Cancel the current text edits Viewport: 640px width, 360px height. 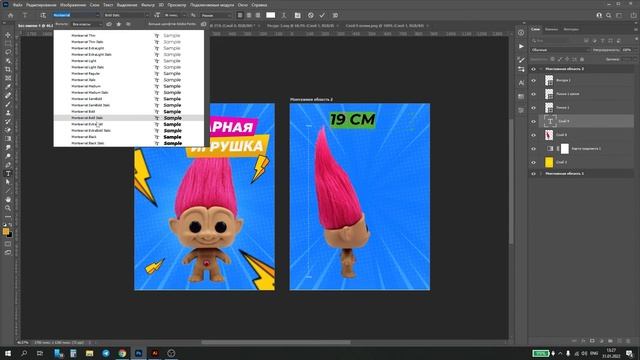[x=311, y=15]
